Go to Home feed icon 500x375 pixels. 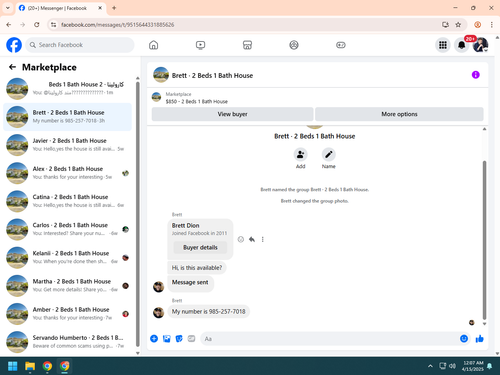point(154,45)
